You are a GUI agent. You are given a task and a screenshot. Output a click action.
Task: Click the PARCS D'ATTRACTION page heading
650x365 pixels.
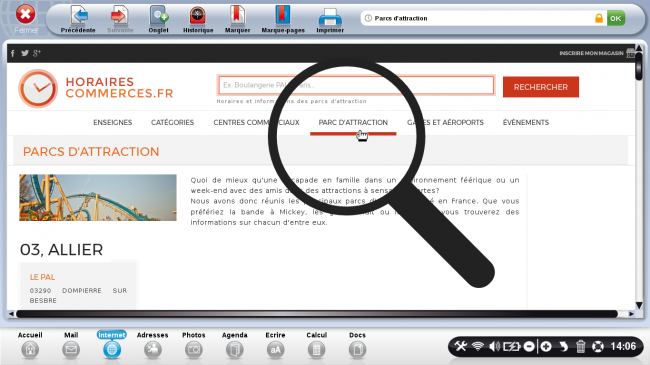tap(91, 152)
